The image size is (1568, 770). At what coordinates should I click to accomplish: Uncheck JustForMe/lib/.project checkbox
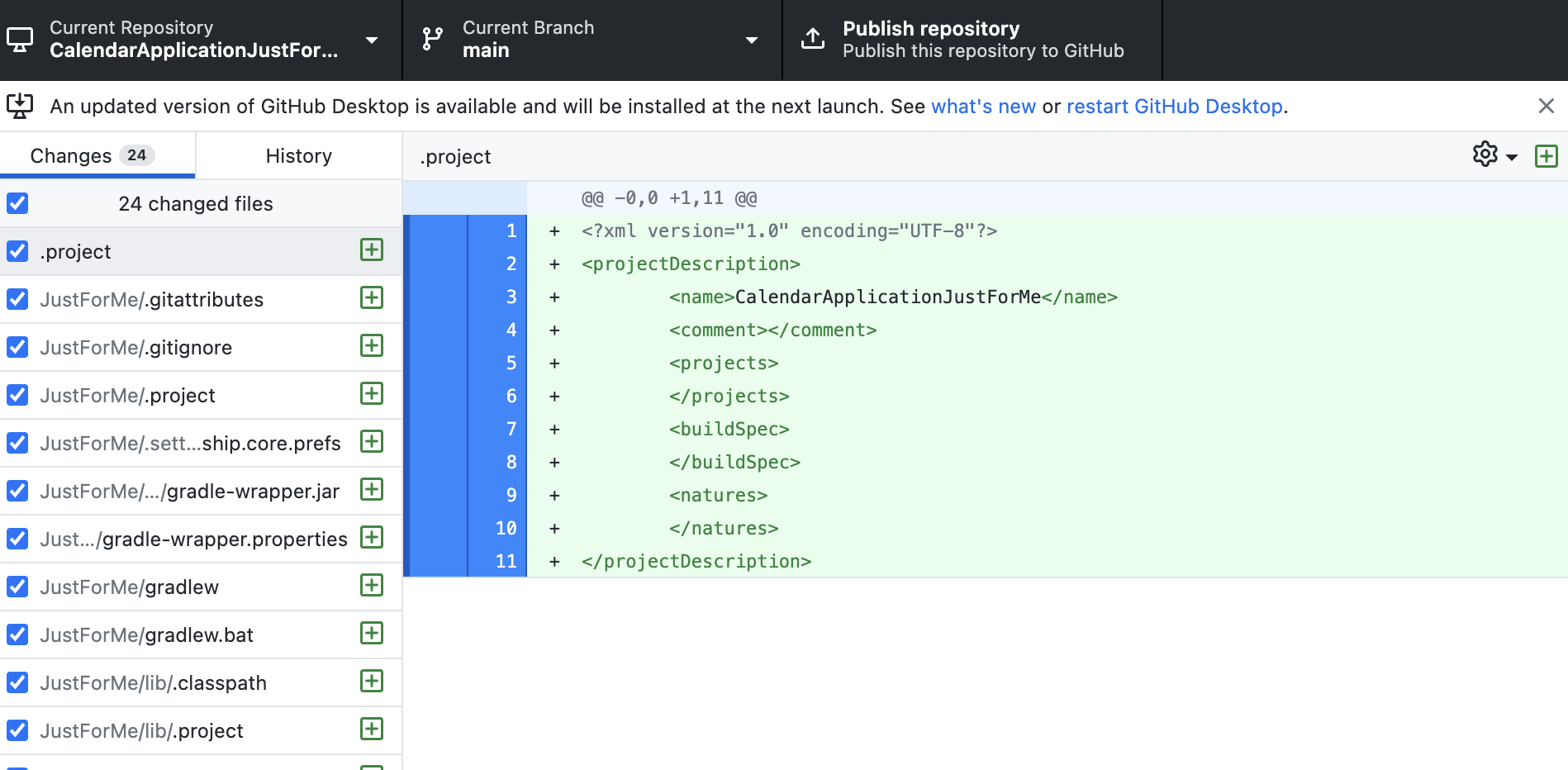point(17,730)
